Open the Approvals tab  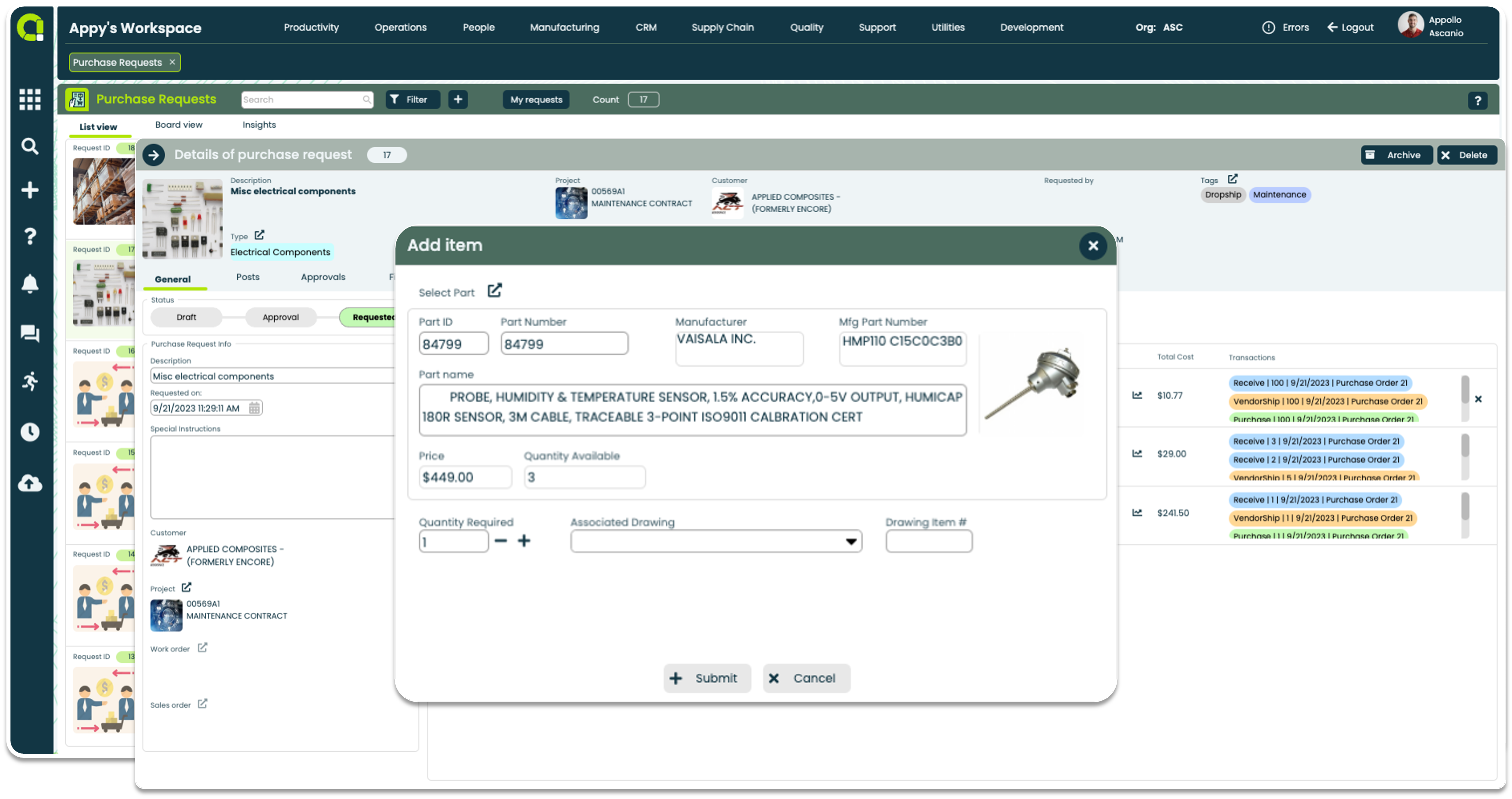pyautogui.click(x=323, y=277)
